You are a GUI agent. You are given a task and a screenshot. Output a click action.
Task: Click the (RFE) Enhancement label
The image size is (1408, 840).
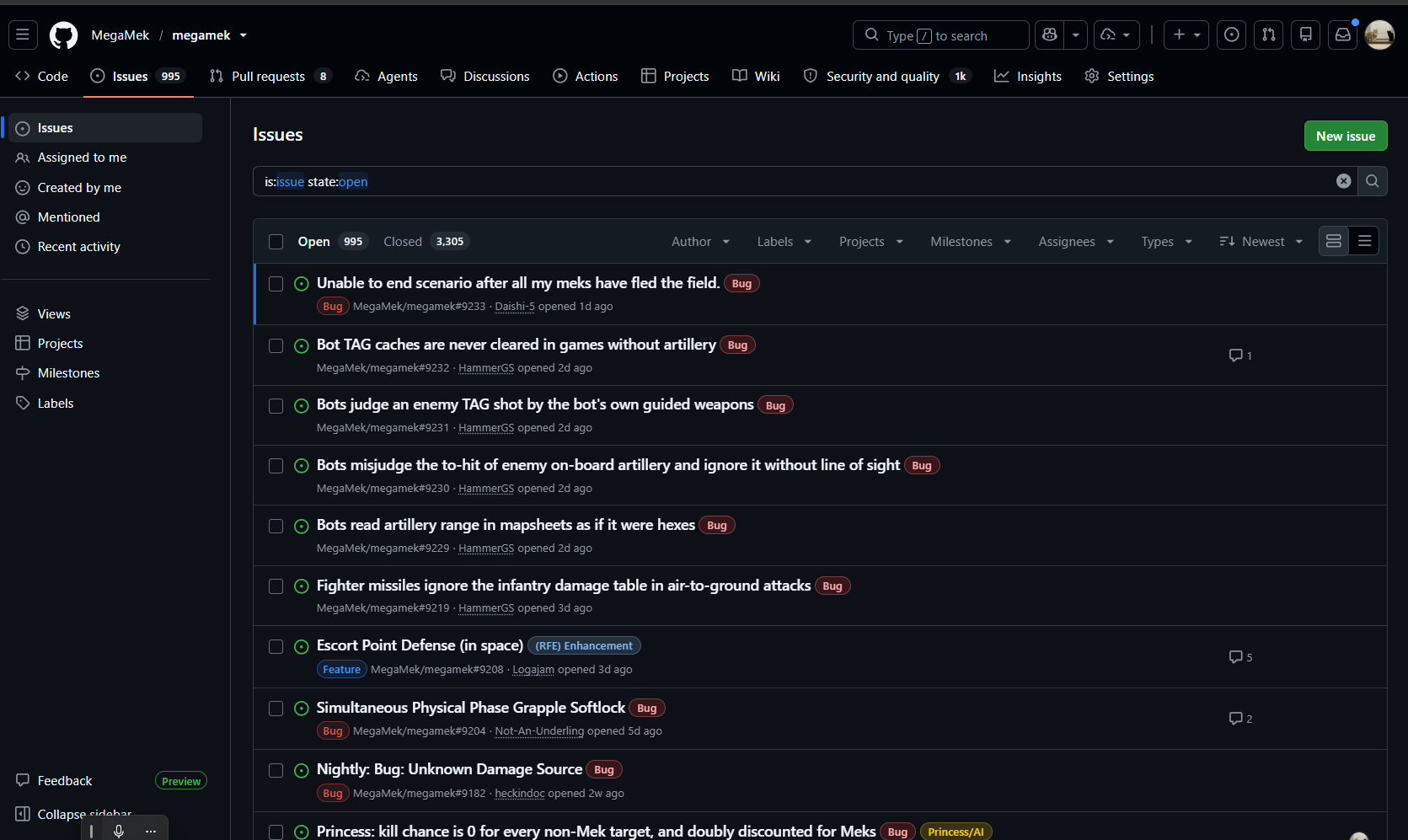(584, 646)
